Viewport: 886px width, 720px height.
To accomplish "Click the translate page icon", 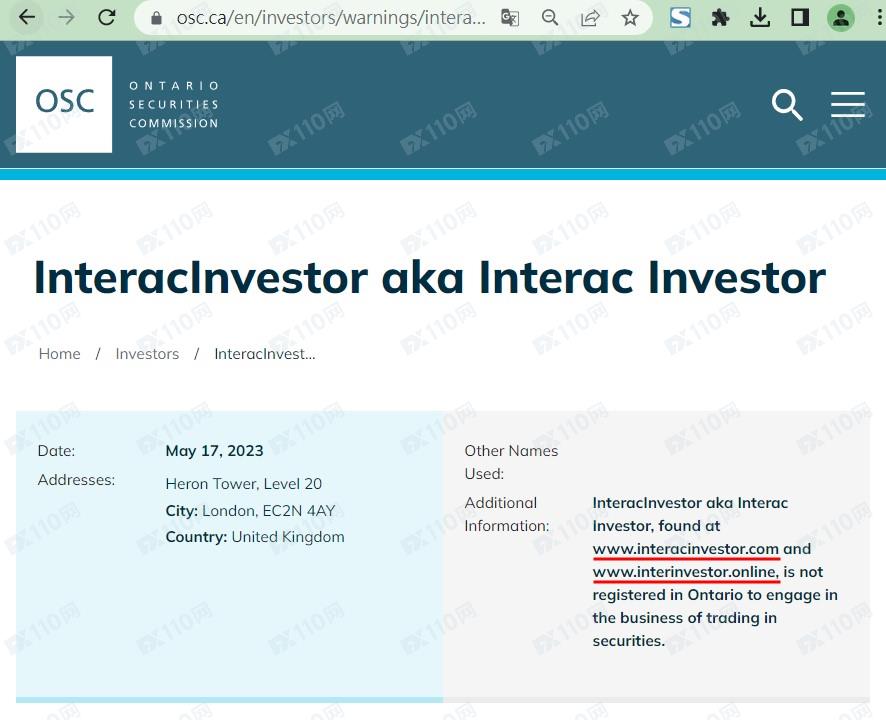I will [x=510, y=17].
